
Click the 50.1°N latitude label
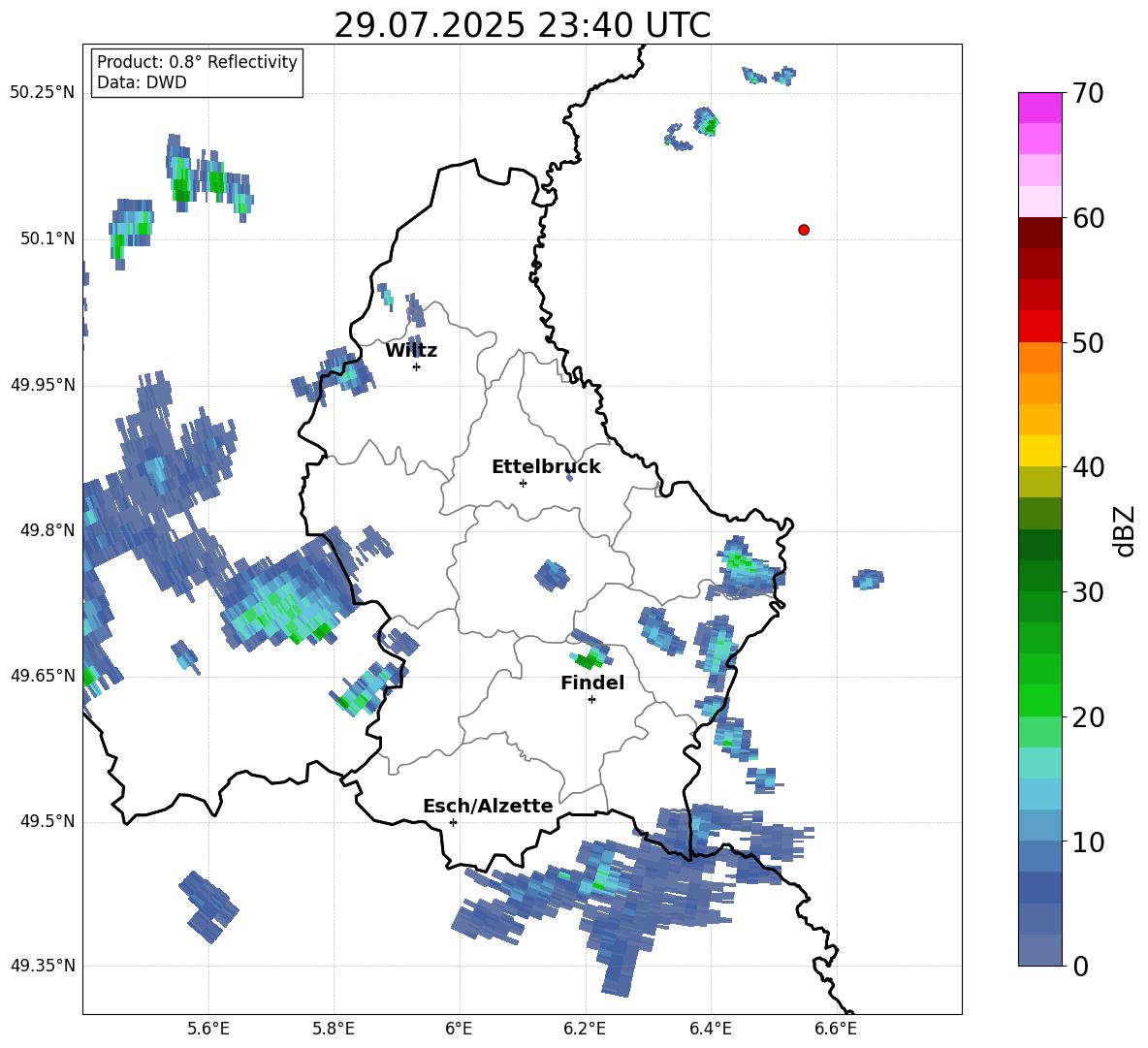click(x=48, y=238)
